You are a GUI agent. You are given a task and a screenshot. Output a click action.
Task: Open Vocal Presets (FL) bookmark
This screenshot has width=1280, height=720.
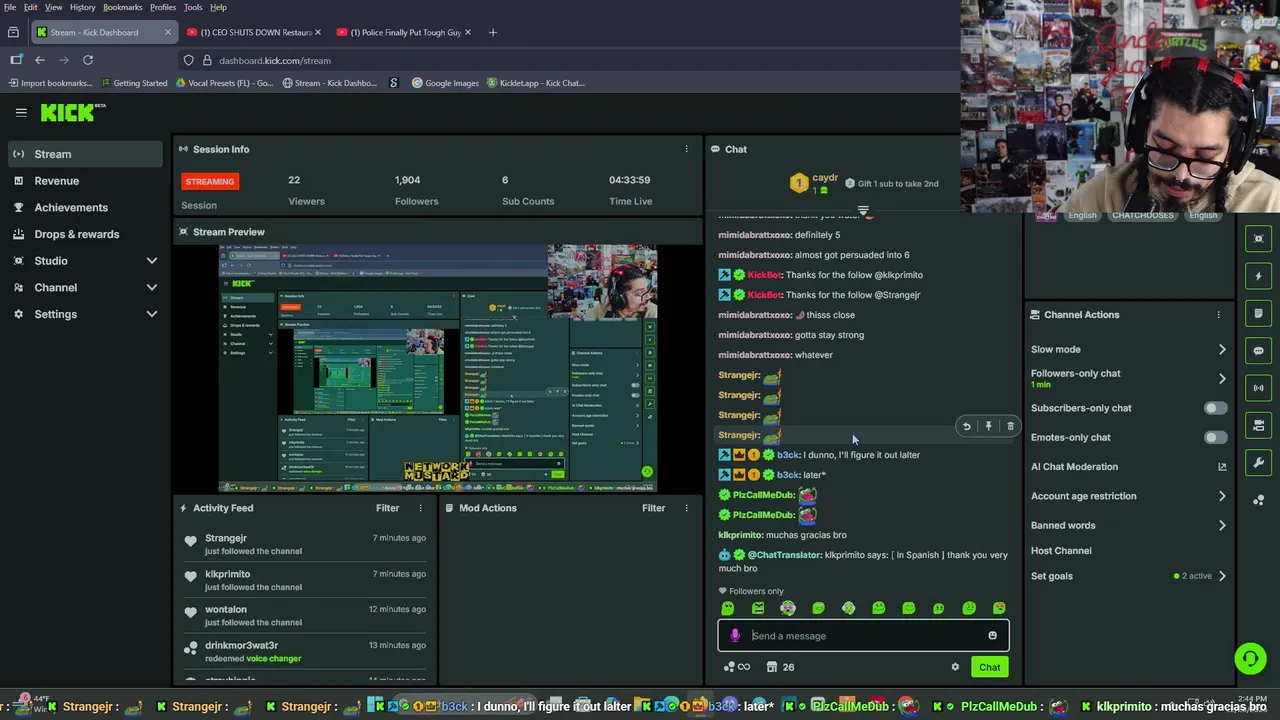(223, 83)
